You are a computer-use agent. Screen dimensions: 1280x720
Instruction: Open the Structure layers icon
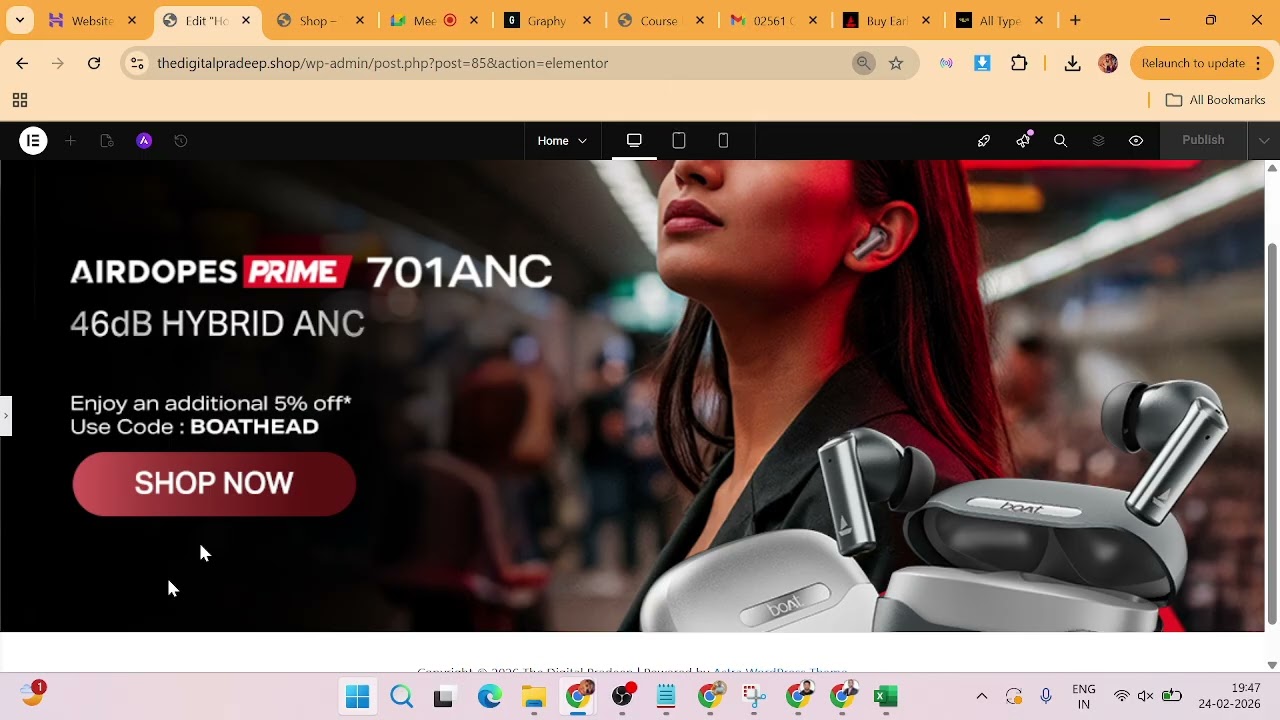1098,141
